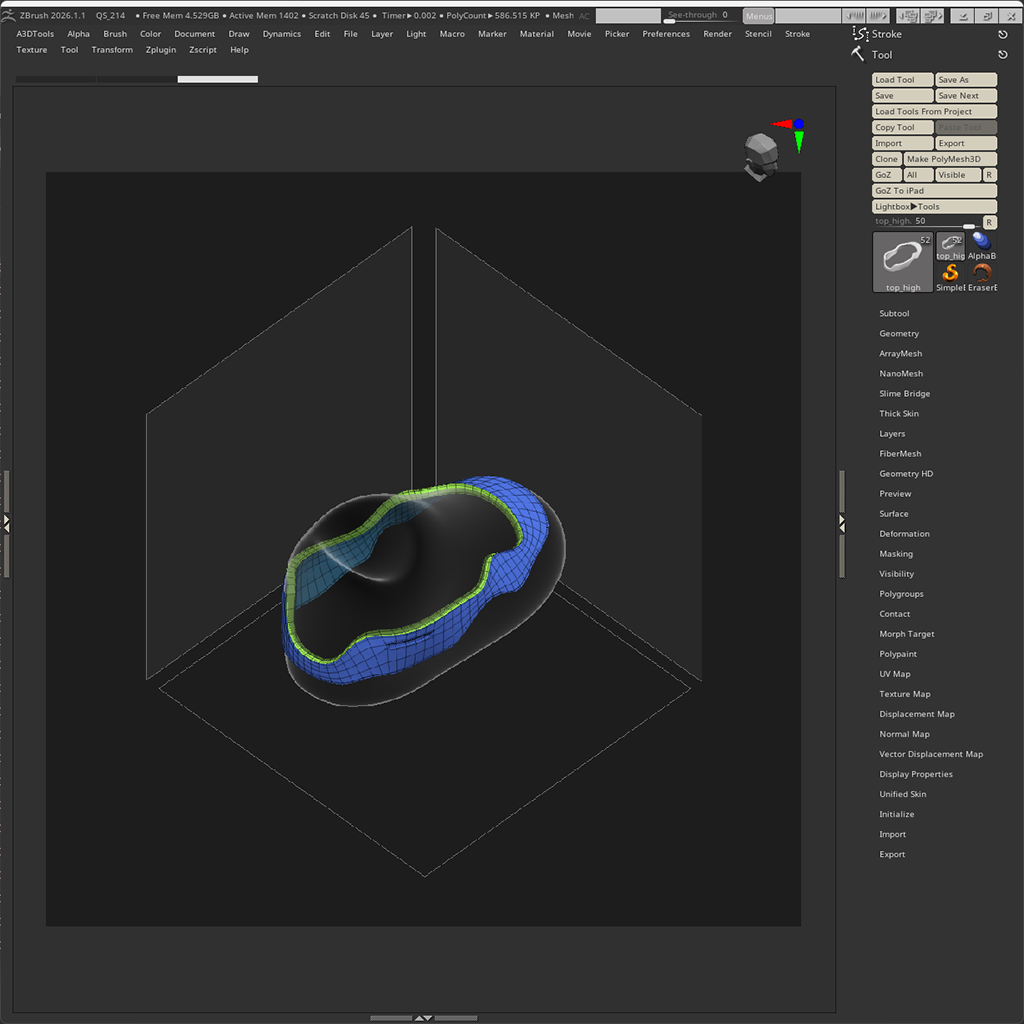Click the R button next to GoZ Visible
Image resolution: width=1024 pixels, height=1024 pixels.
pyautogui.click(x=989, y=175)
